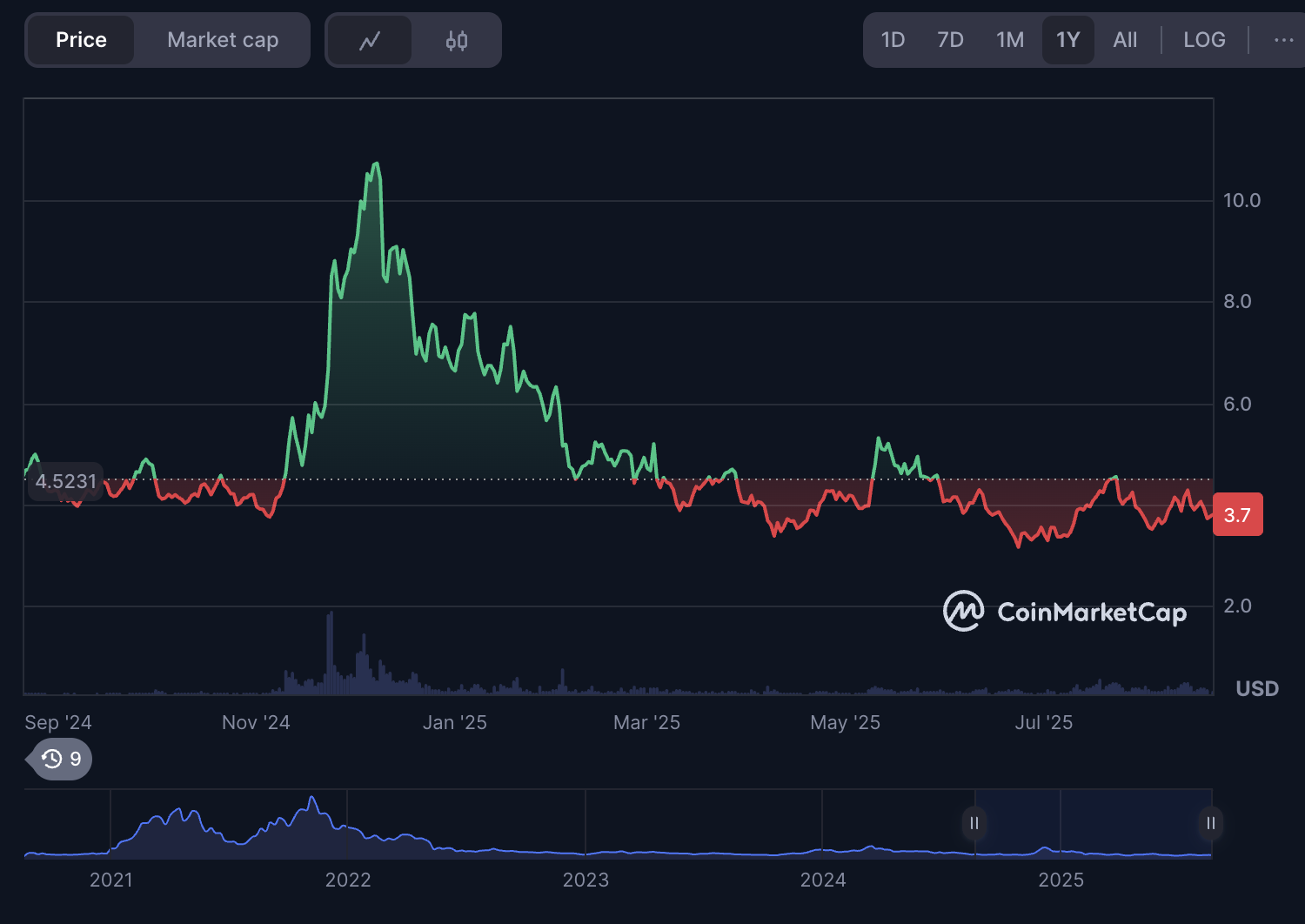Click the opening price label 4.5231

tap(66, 481)
